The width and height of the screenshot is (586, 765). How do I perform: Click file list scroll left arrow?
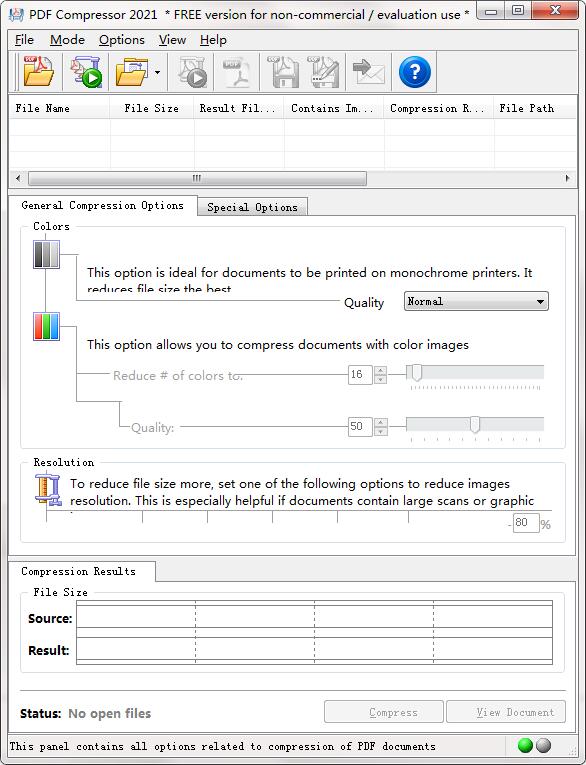[18, 178]
